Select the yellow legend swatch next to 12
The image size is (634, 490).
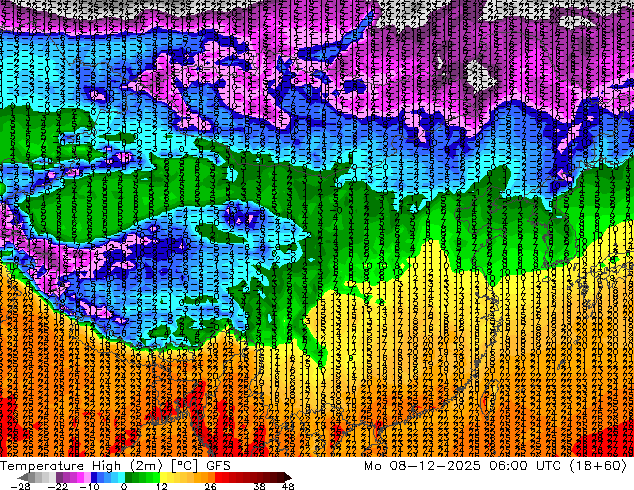(x=163, y=477)
